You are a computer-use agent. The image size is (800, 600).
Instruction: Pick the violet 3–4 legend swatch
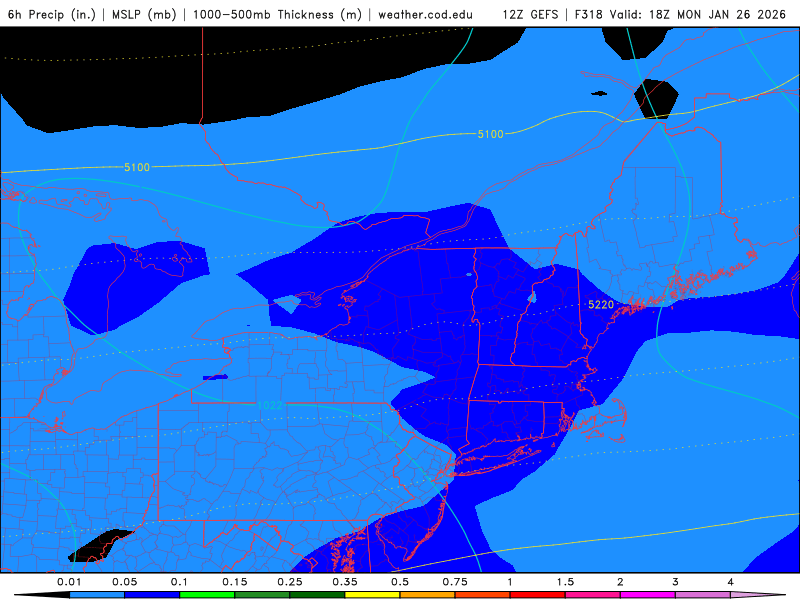point(703,595)
